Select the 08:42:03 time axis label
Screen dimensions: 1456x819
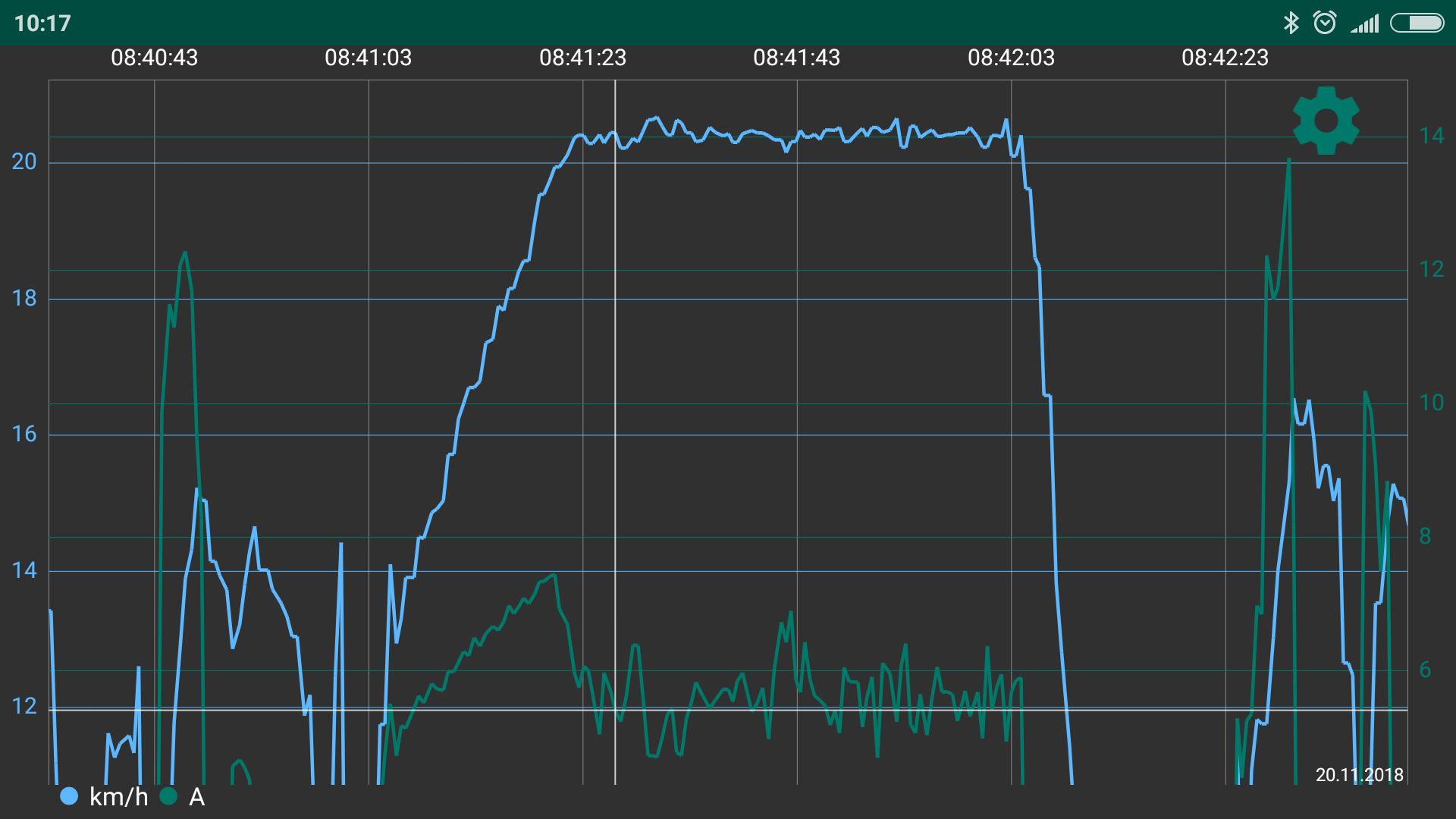[1011, 58]
